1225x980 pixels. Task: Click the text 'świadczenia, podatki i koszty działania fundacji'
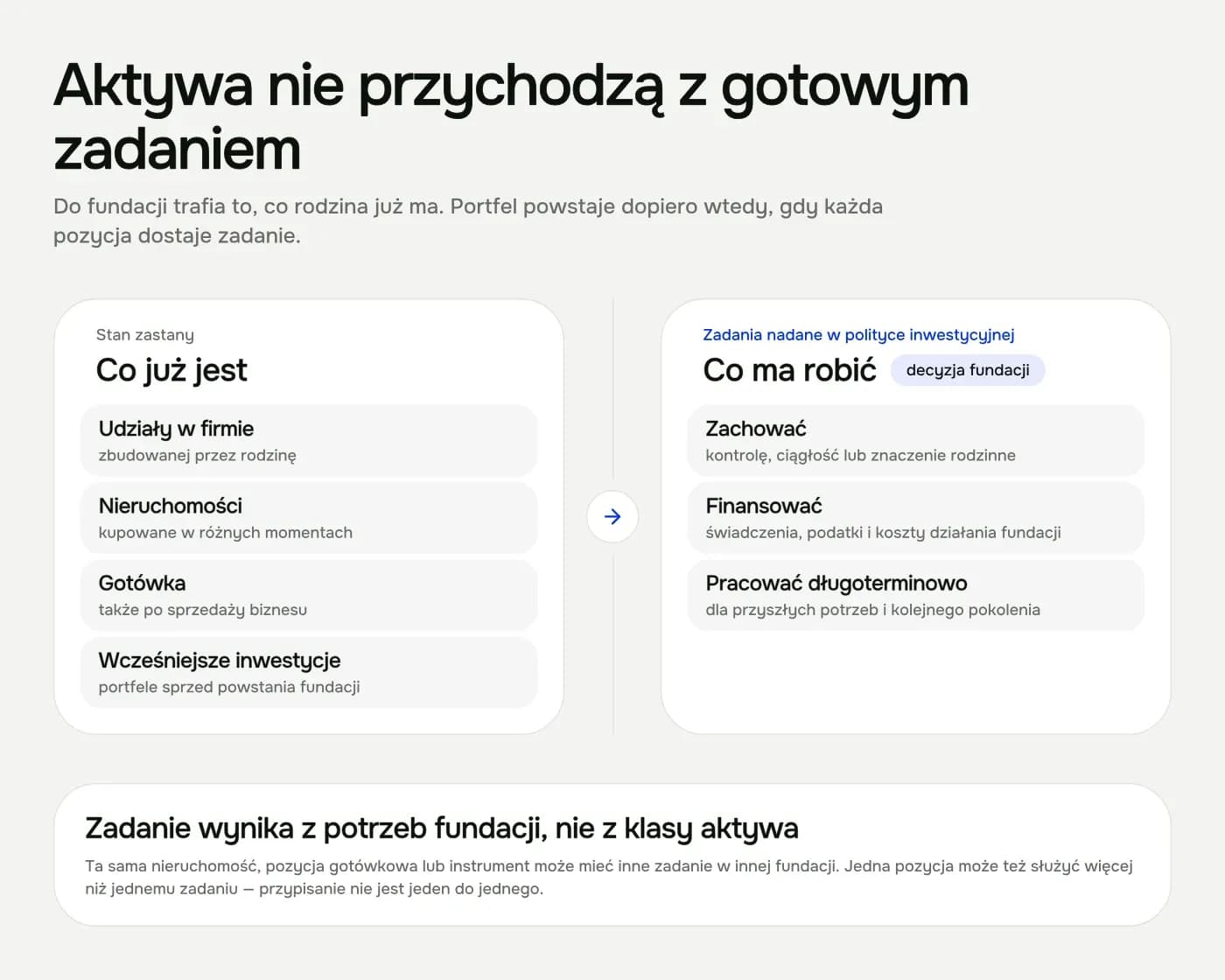pos(884,533)
